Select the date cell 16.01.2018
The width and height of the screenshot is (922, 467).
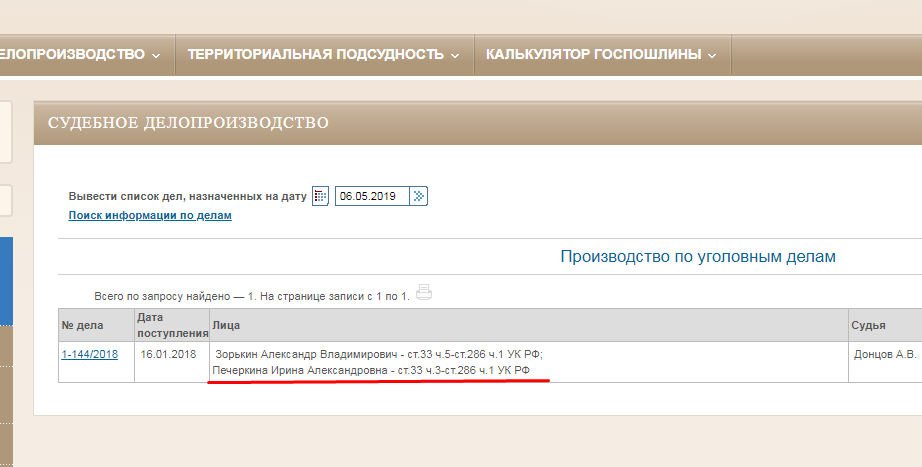[x=168, y=354]
